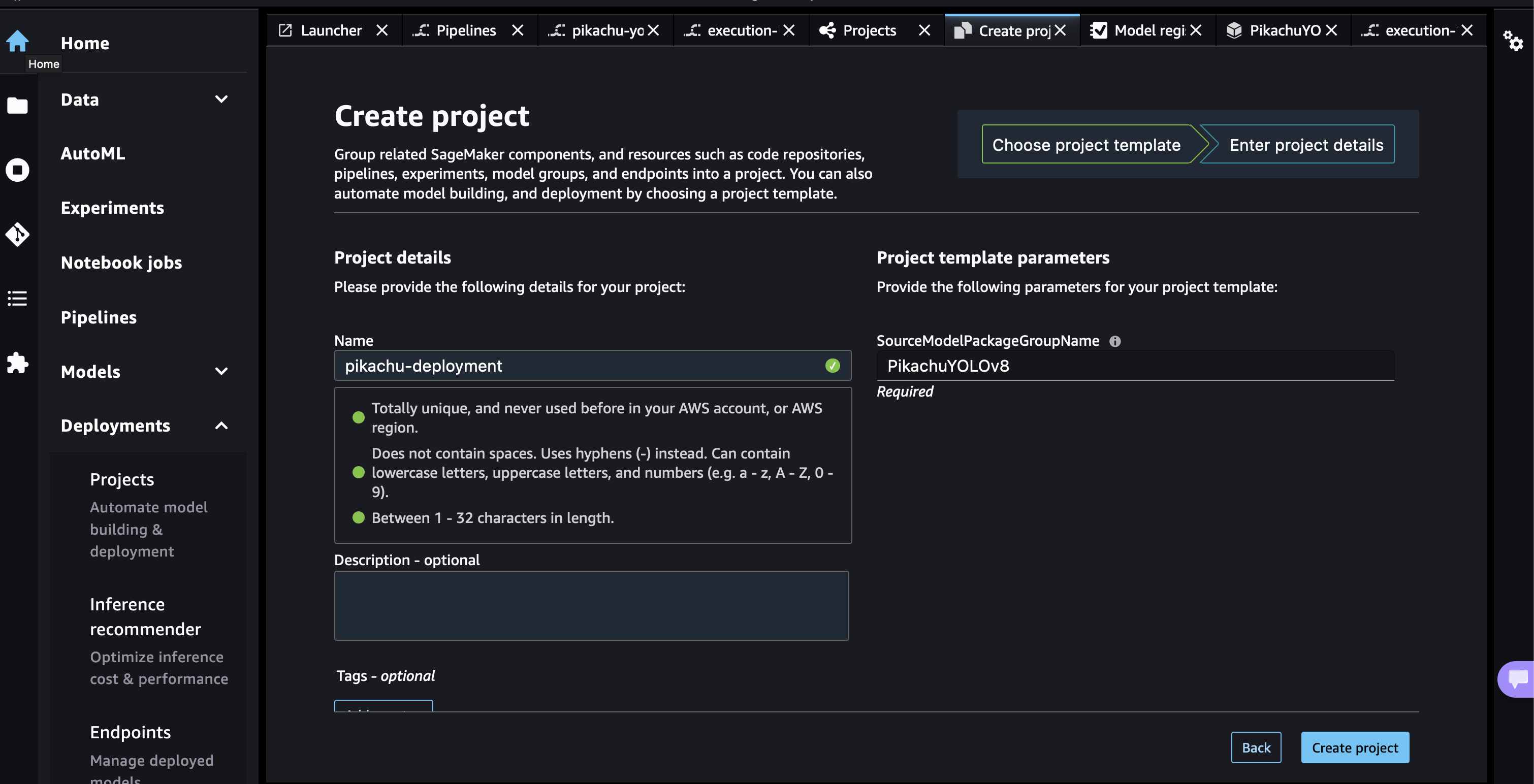The width and height of the screenshot is (1534, 784).
Task: Click the Create project button
Action: 1355,747
